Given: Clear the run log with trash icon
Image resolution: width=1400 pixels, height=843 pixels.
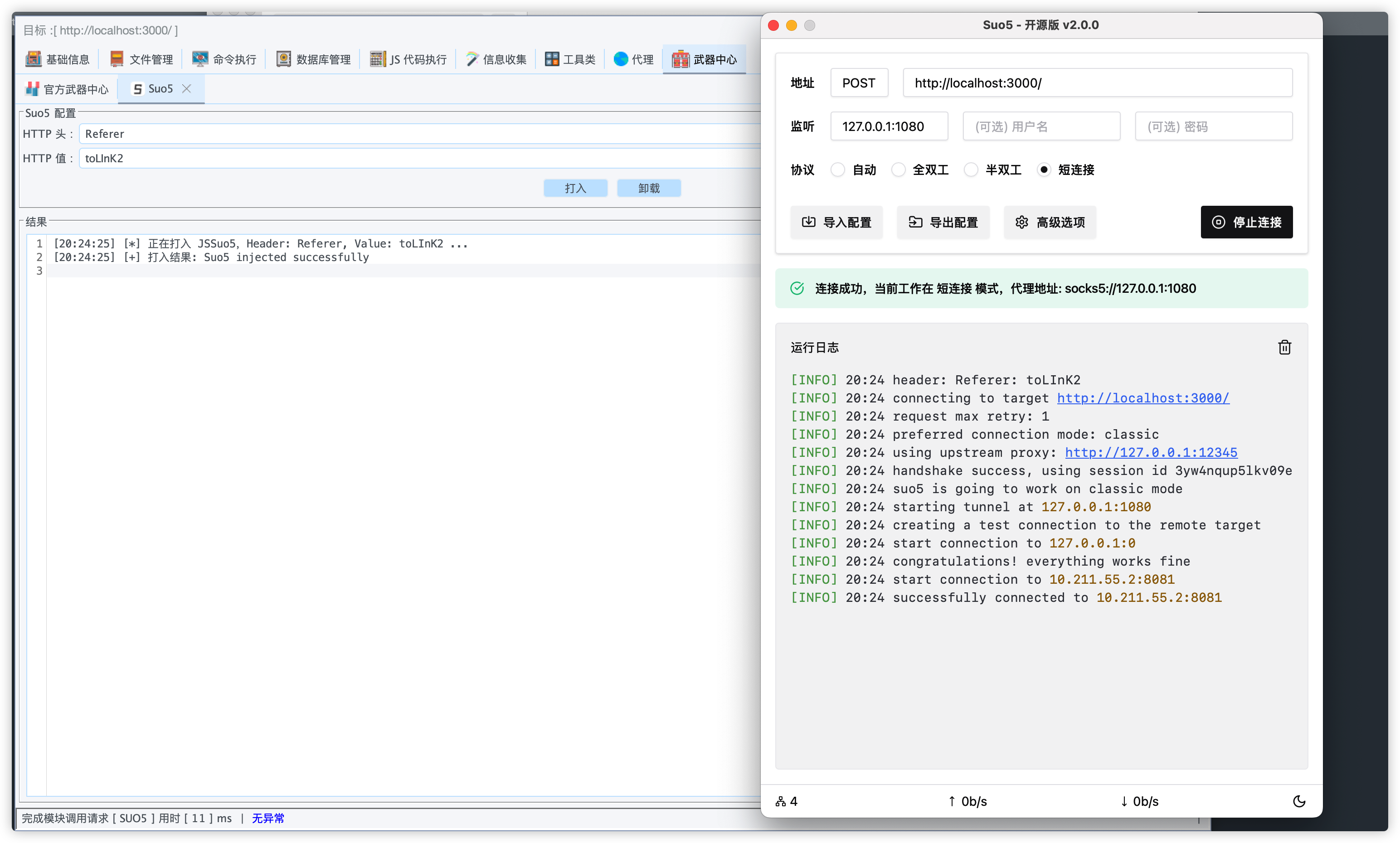Looking at the screenshot, I should pos(1284,347).
